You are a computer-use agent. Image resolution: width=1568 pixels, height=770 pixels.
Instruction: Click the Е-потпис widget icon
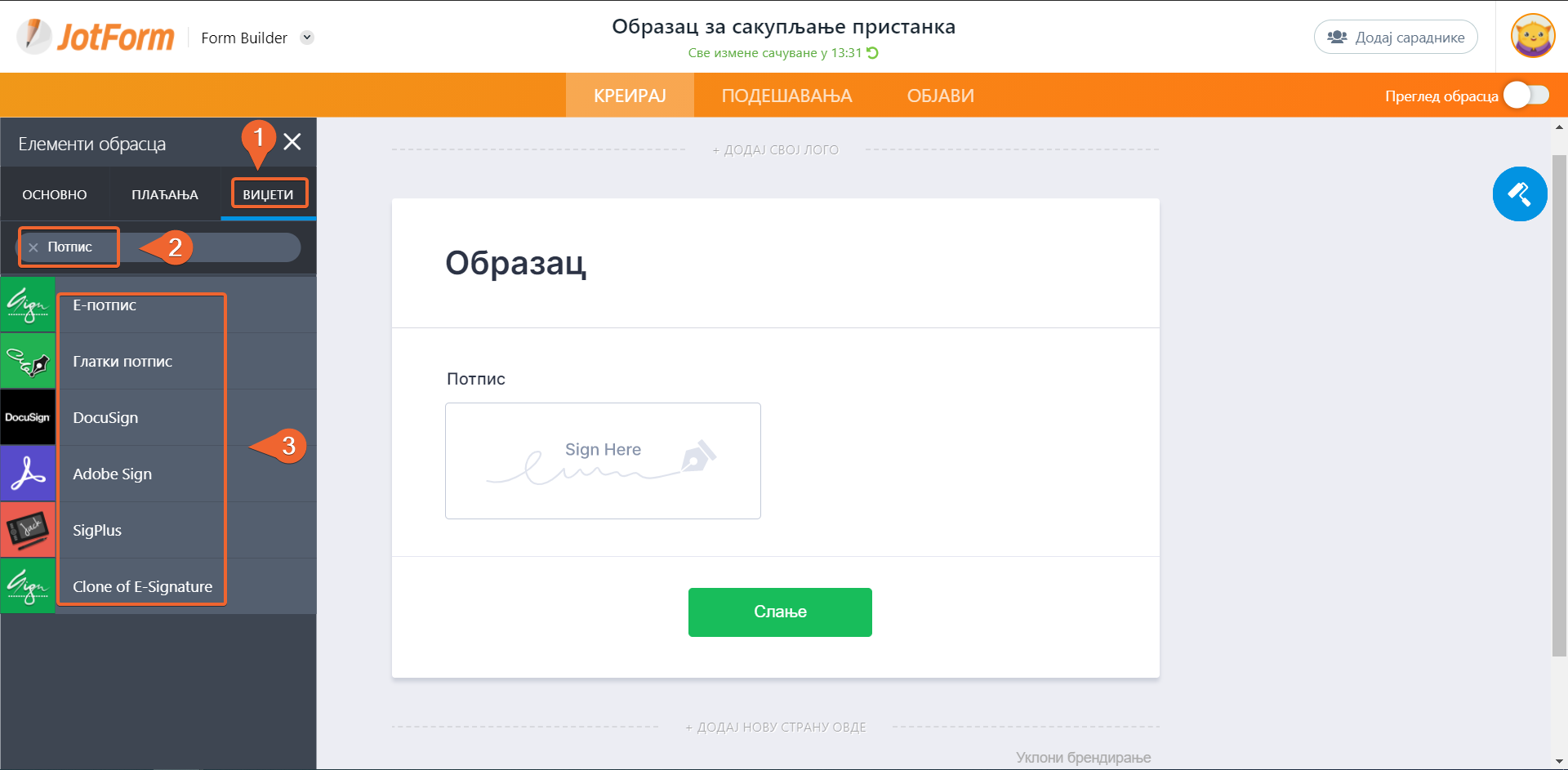click(28, 305)
